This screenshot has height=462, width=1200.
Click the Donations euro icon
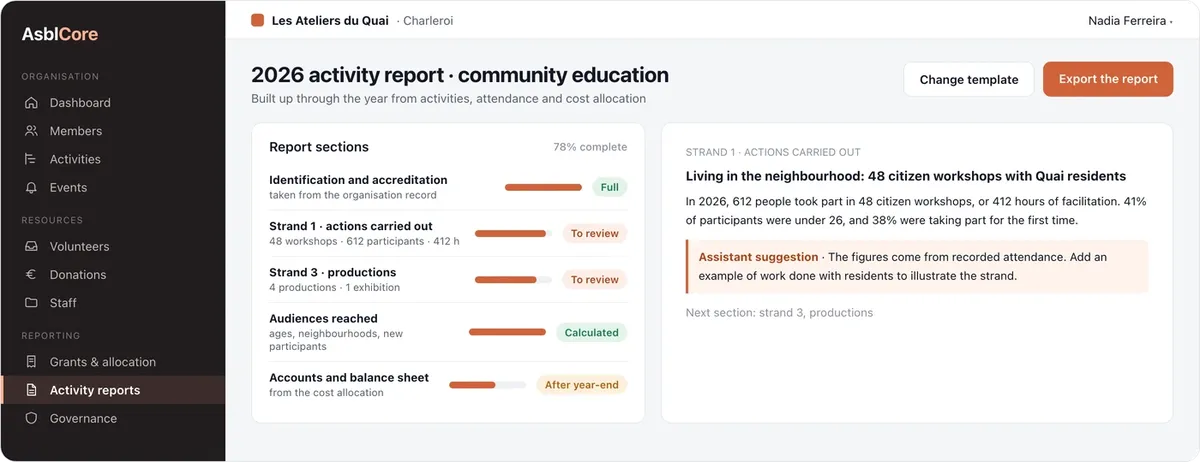(x=31, y=274)
